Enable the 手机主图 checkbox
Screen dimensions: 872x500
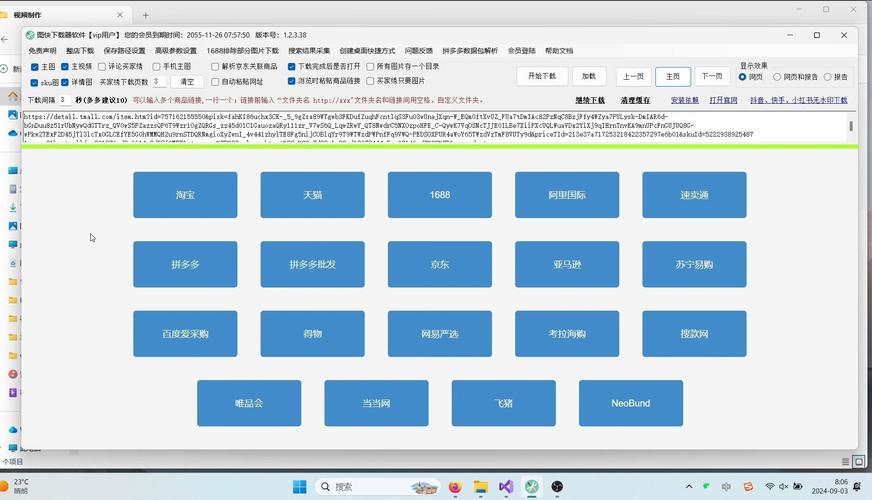pyautogui.click(x=156, y=67)
